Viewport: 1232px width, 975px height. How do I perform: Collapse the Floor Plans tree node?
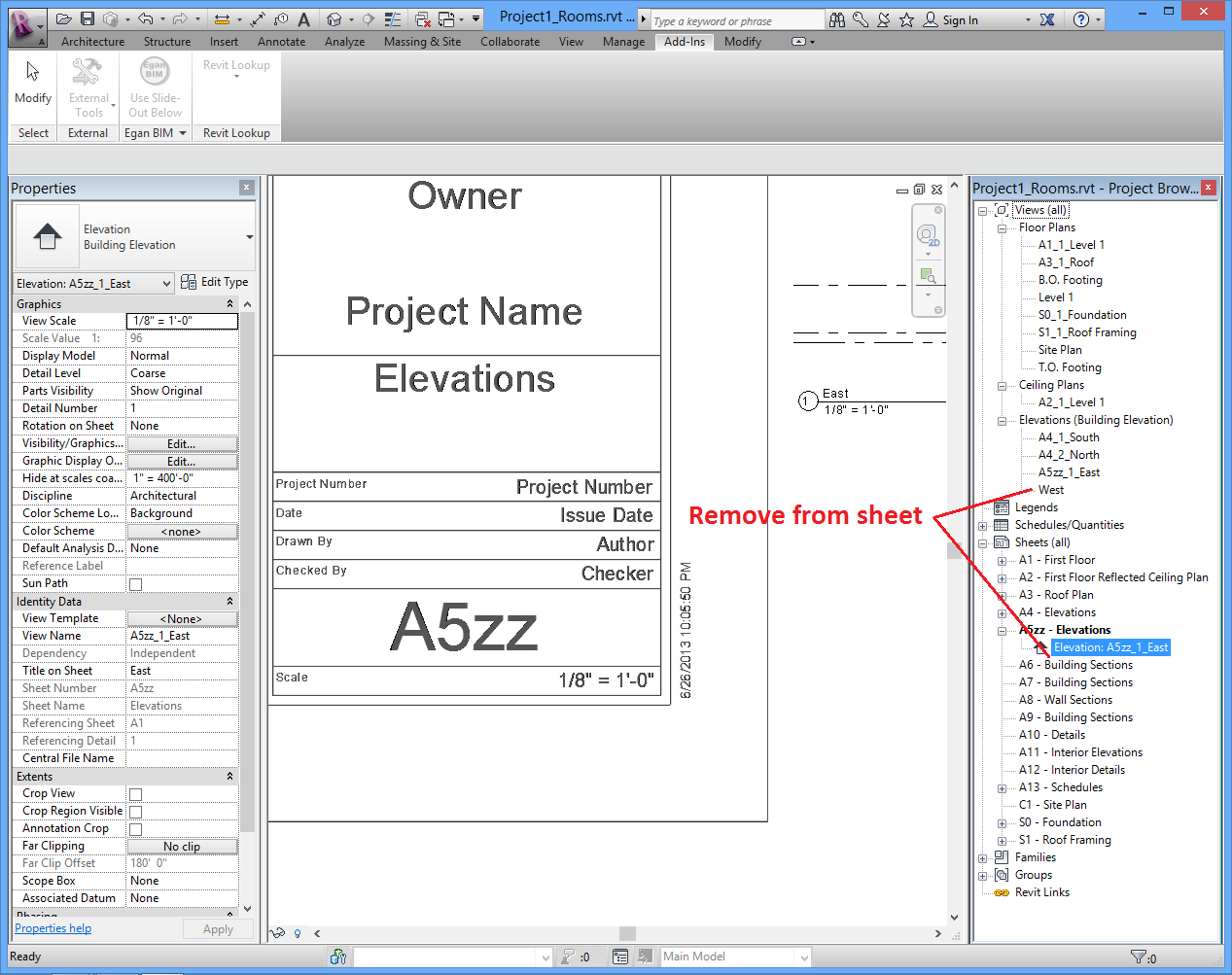click(x=1002, y=228)
